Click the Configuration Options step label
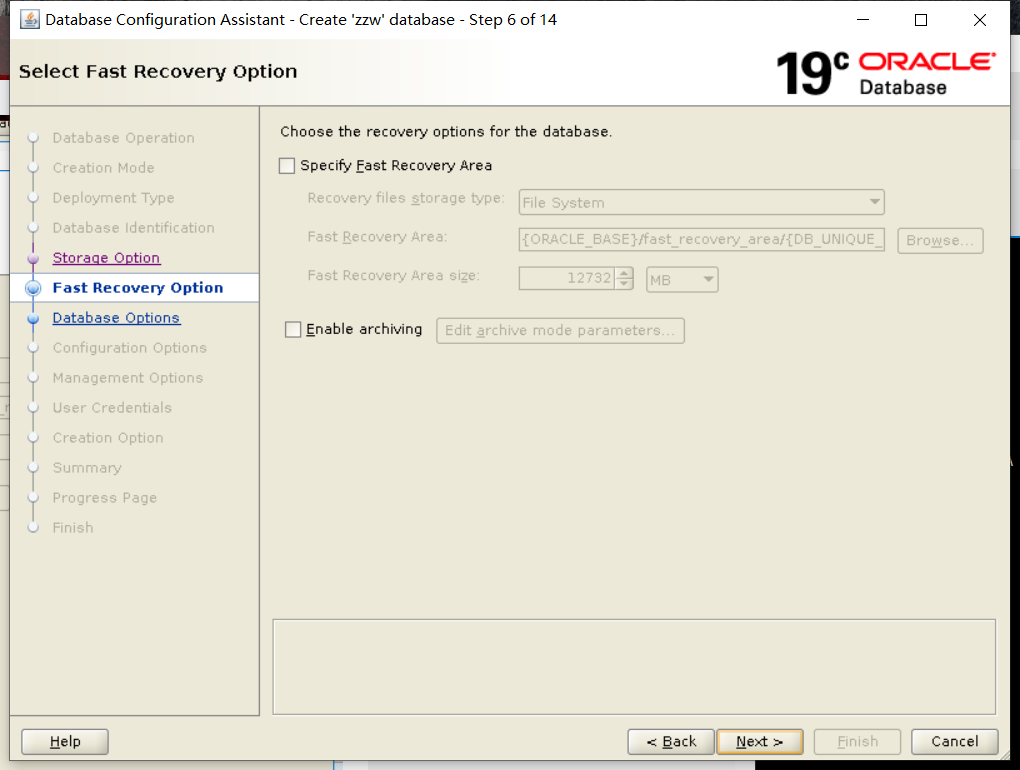 click(129, 348)
